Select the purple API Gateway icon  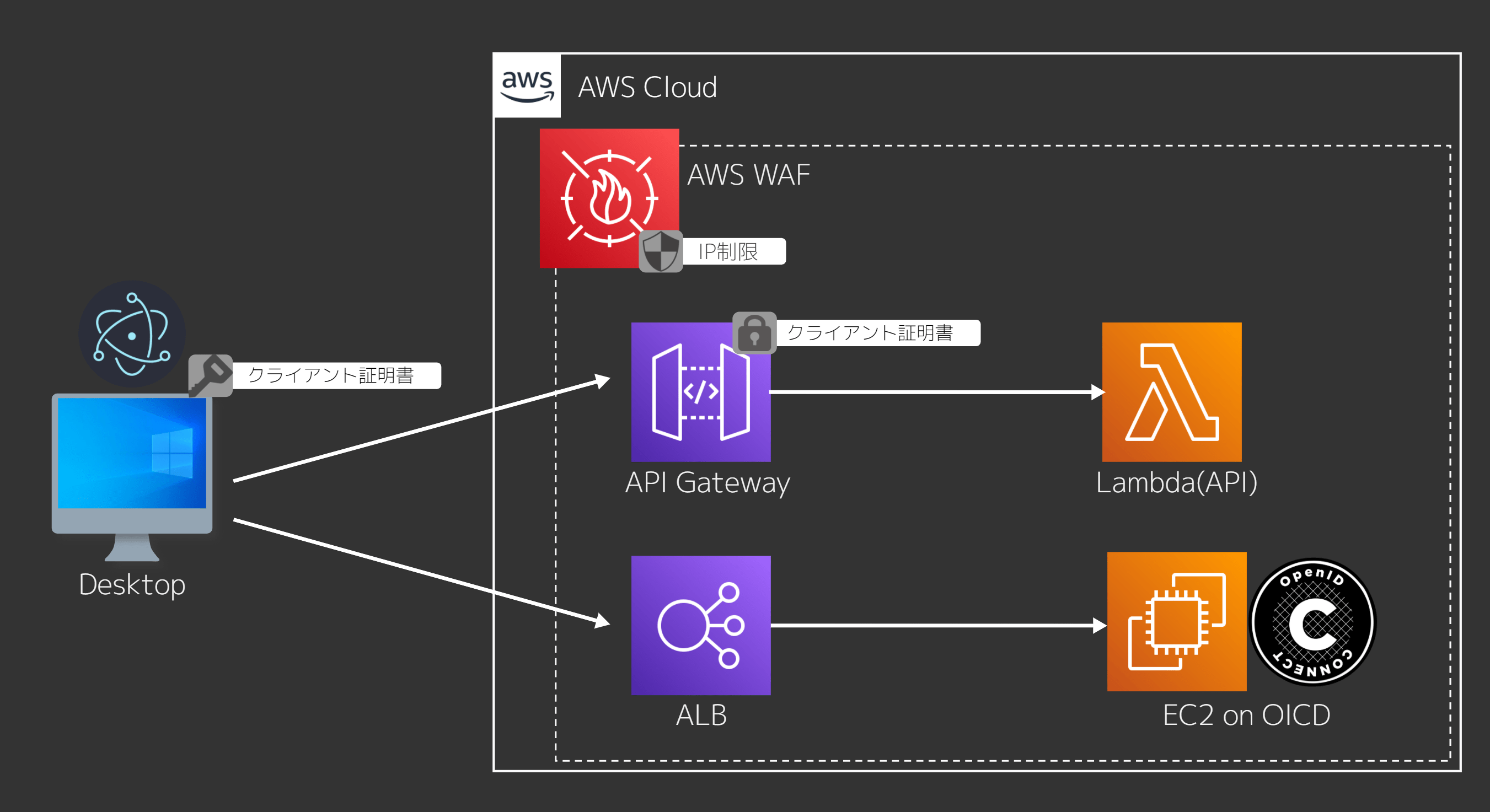tap(700, 392)
